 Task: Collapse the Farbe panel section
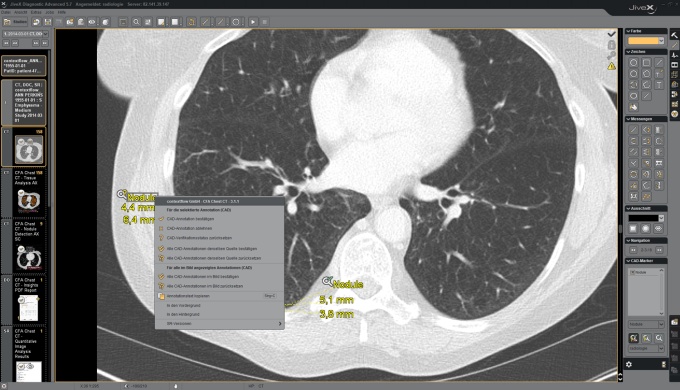[628, 31]
